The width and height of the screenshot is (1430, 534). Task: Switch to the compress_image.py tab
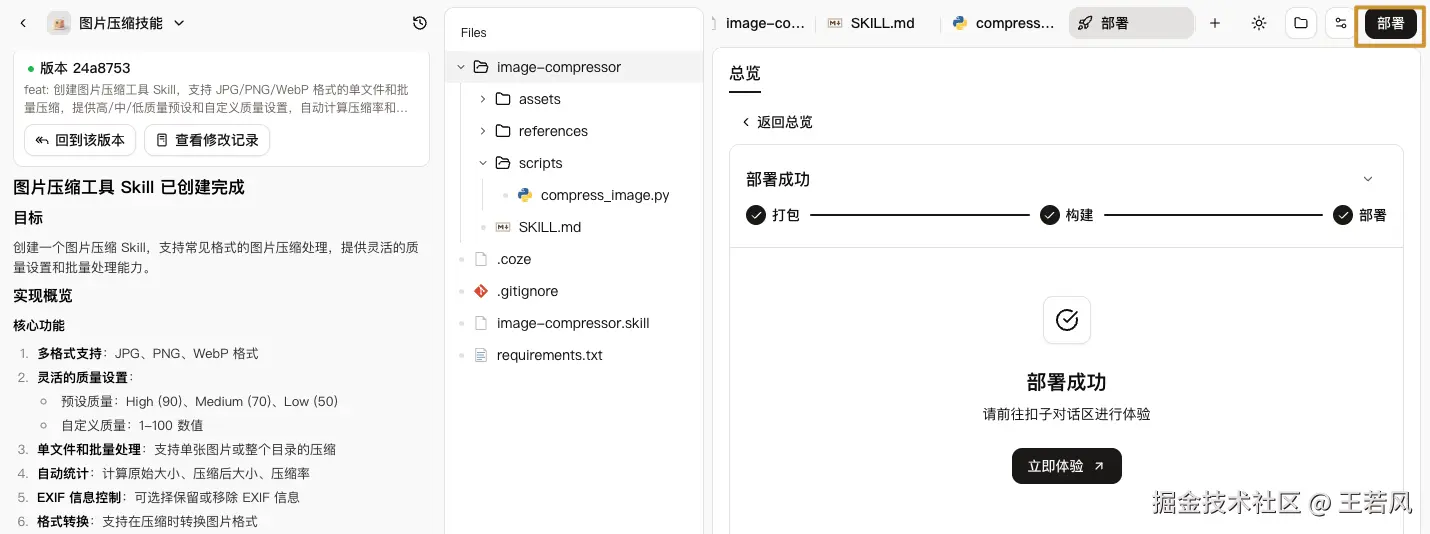[x=1003, y=23]
